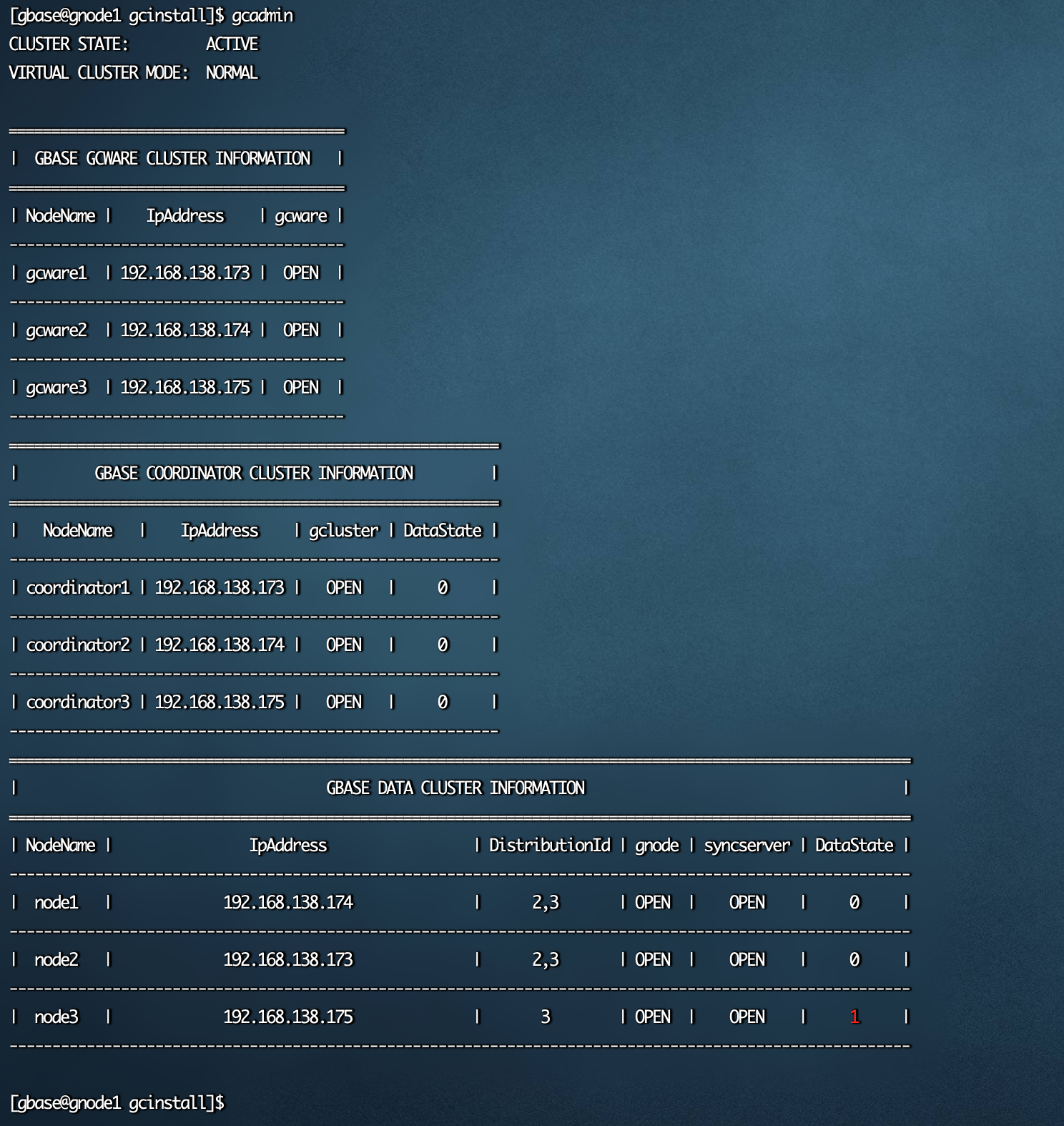Click the IP address in the gcware2 row

[185, 331]
